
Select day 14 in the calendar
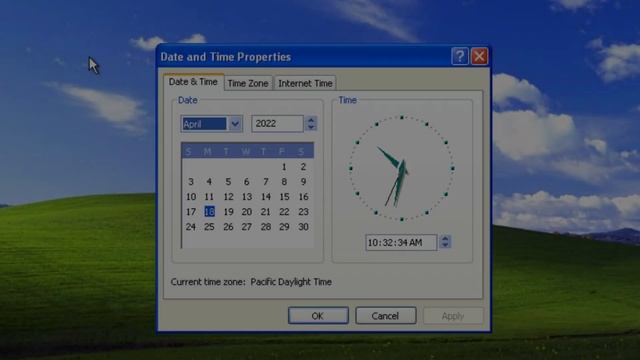point(266,197)
